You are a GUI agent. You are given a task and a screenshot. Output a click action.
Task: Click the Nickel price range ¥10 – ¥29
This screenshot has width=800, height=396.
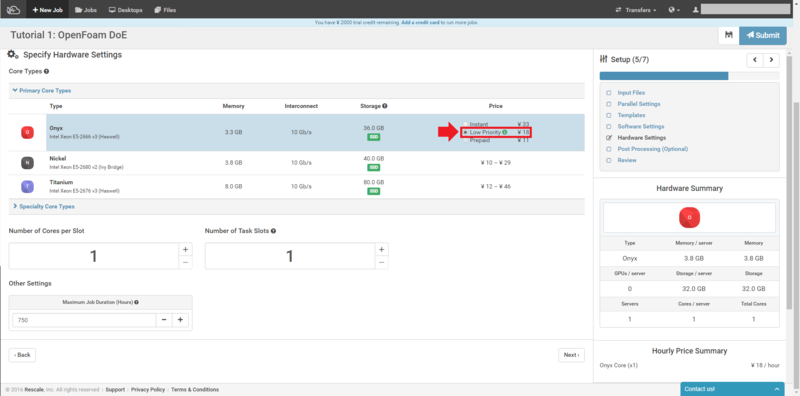point(495,163)
